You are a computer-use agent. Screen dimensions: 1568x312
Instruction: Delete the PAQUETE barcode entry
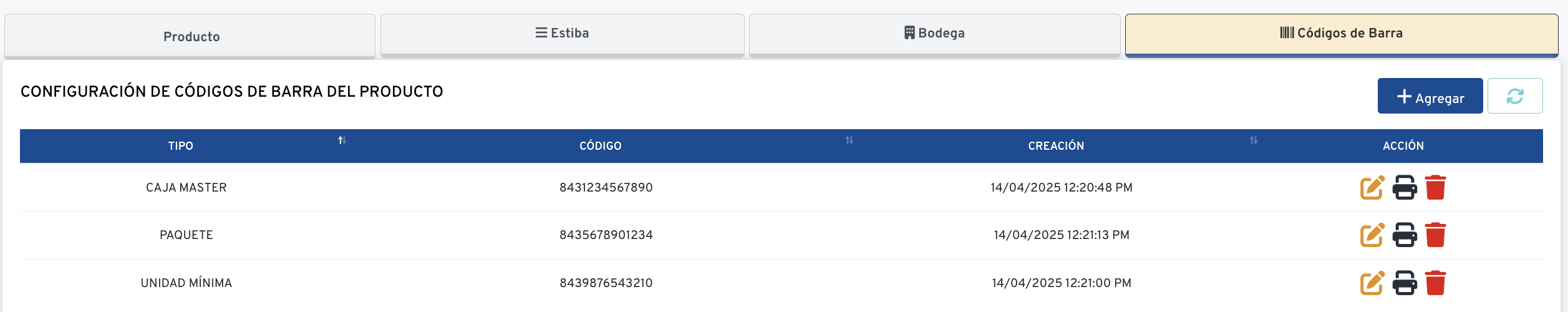click(x=1435, y=235)
